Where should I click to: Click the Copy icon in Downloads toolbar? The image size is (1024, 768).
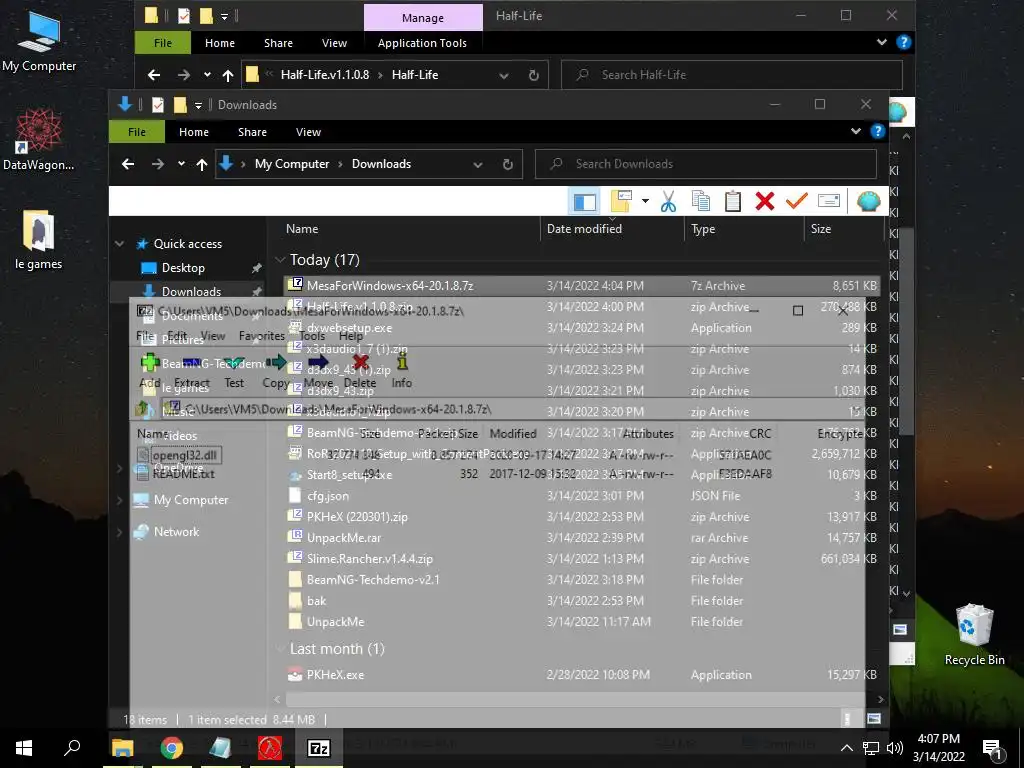coord(700,201)
